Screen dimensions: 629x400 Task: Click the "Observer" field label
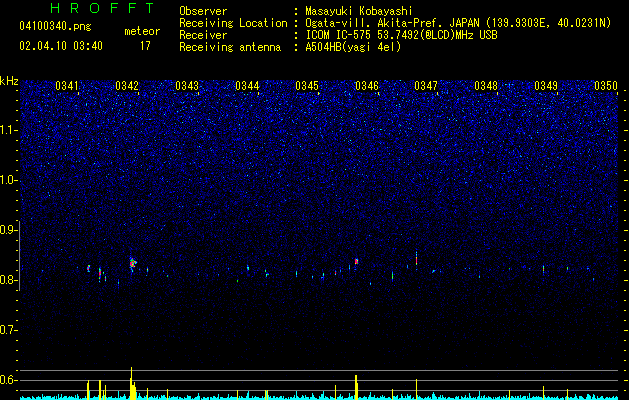click(203, 11)
